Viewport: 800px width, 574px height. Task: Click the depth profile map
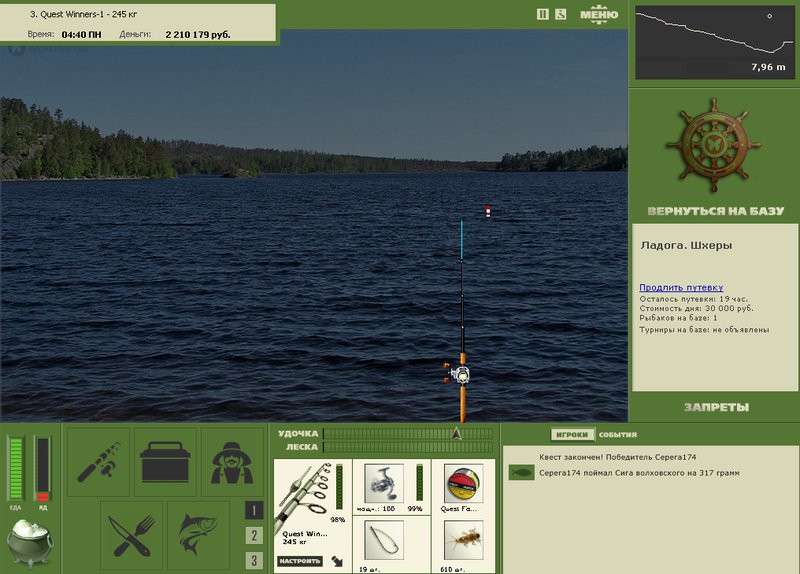(715, 43)
